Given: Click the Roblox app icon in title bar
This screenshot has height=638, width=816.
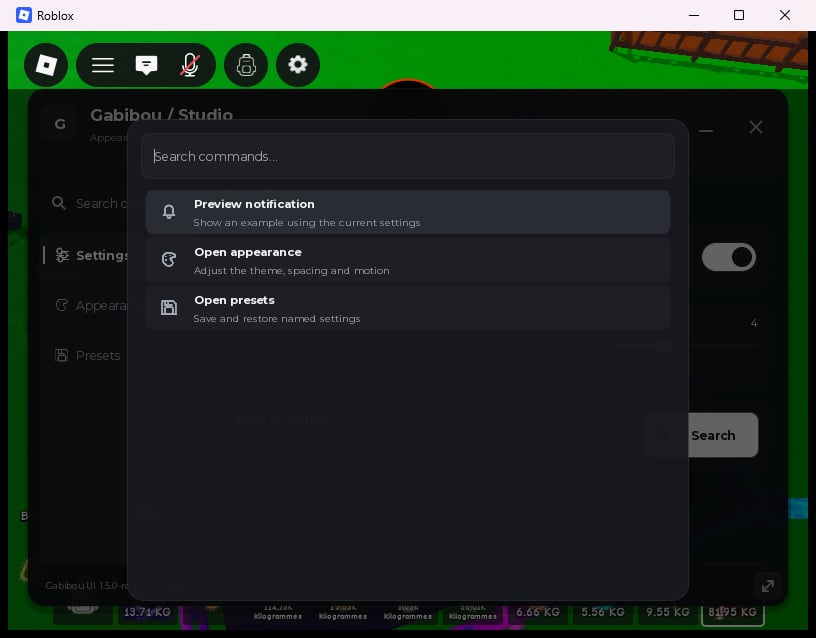Looking at the screenshot, I should point(24,15).
